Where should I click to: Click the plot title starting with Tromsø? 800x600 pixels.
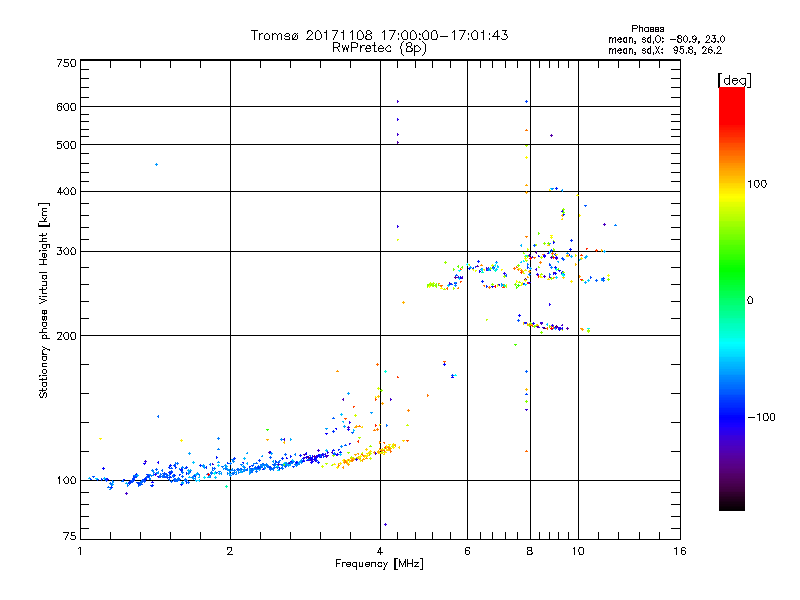[379, 35]
